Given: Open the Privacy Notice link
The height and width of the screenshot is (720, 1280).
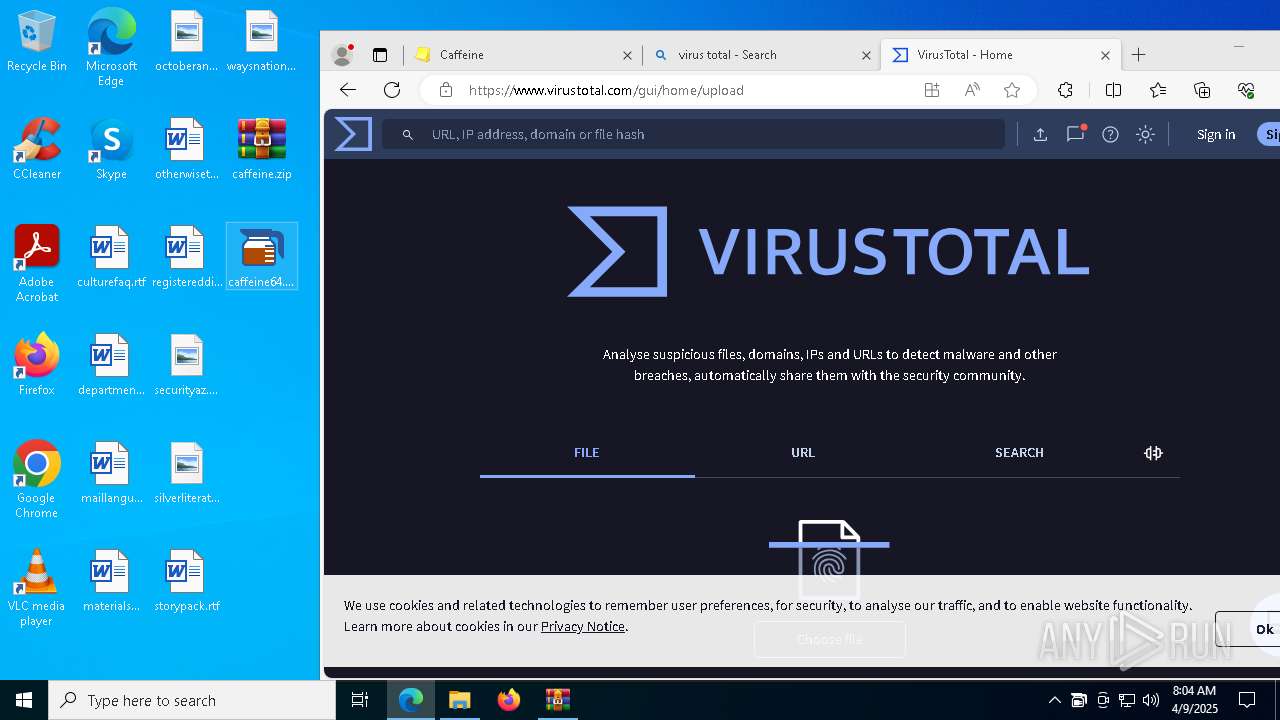Looking at the screenshot, I should (x=583, y=627).
